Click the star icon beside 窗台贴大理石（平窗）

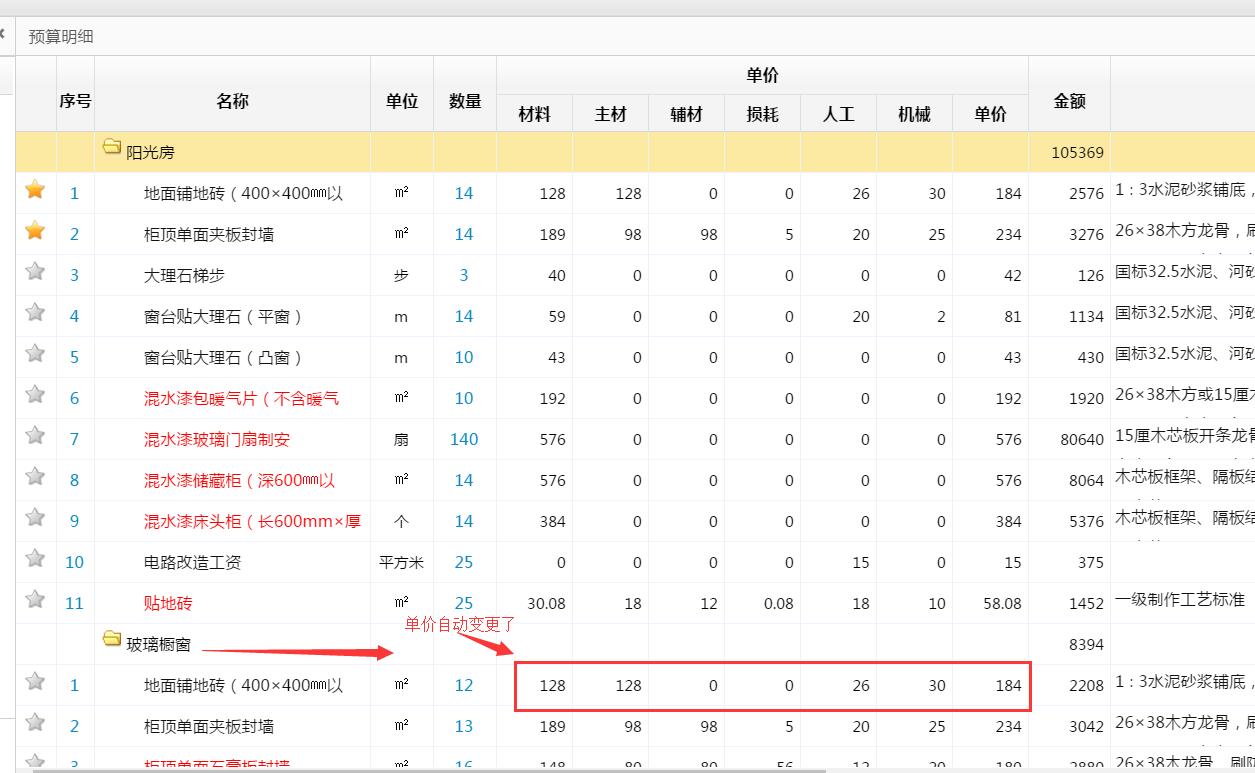[35, 316]
